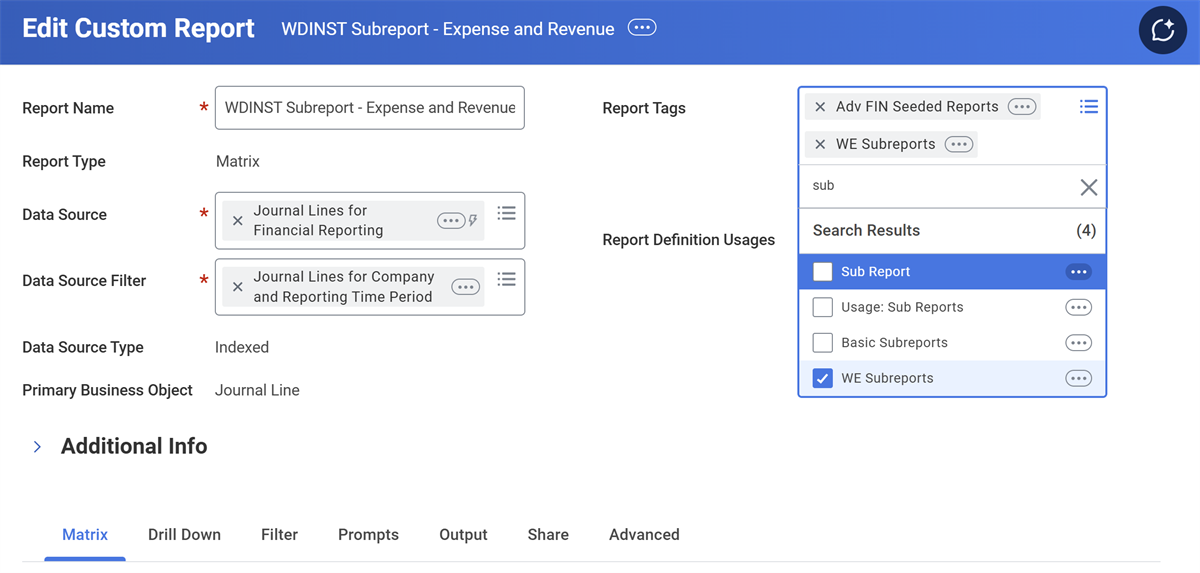Check the Usage: Sub Reports checkbox

coord(823,307)
